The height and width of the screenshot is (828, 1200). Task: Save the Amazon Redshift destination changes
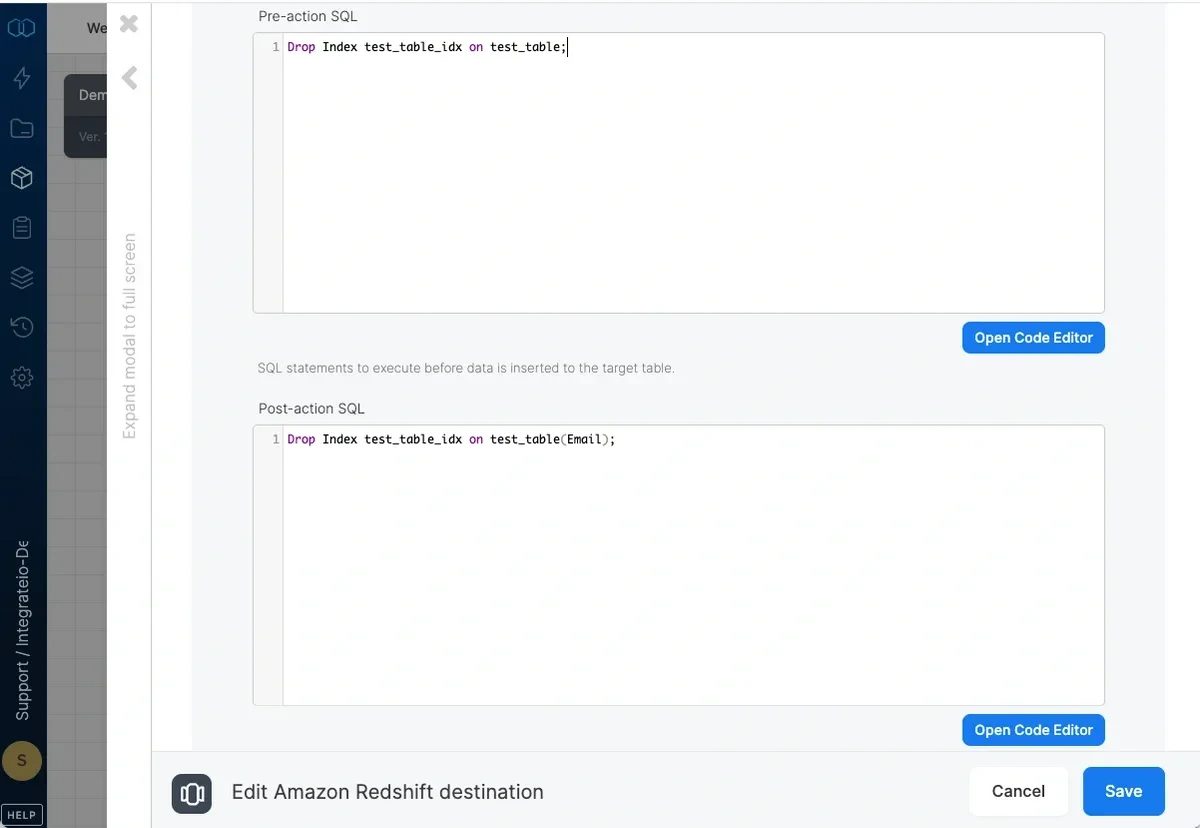(x=1123, y=791)
